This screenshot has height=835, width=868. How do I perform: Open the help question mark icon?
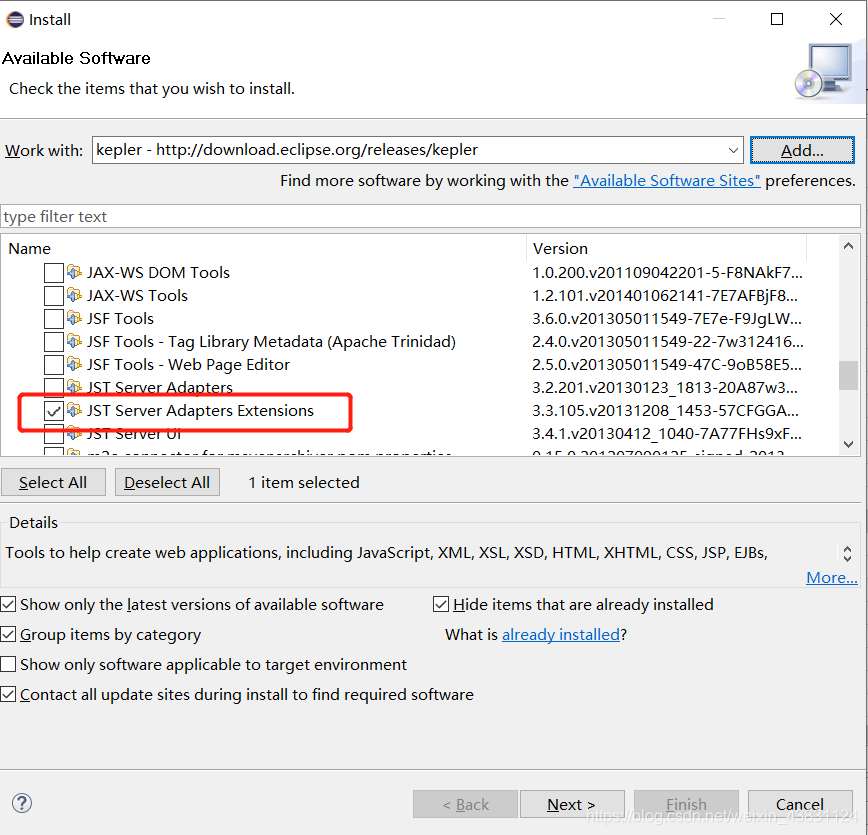(21, 803)
